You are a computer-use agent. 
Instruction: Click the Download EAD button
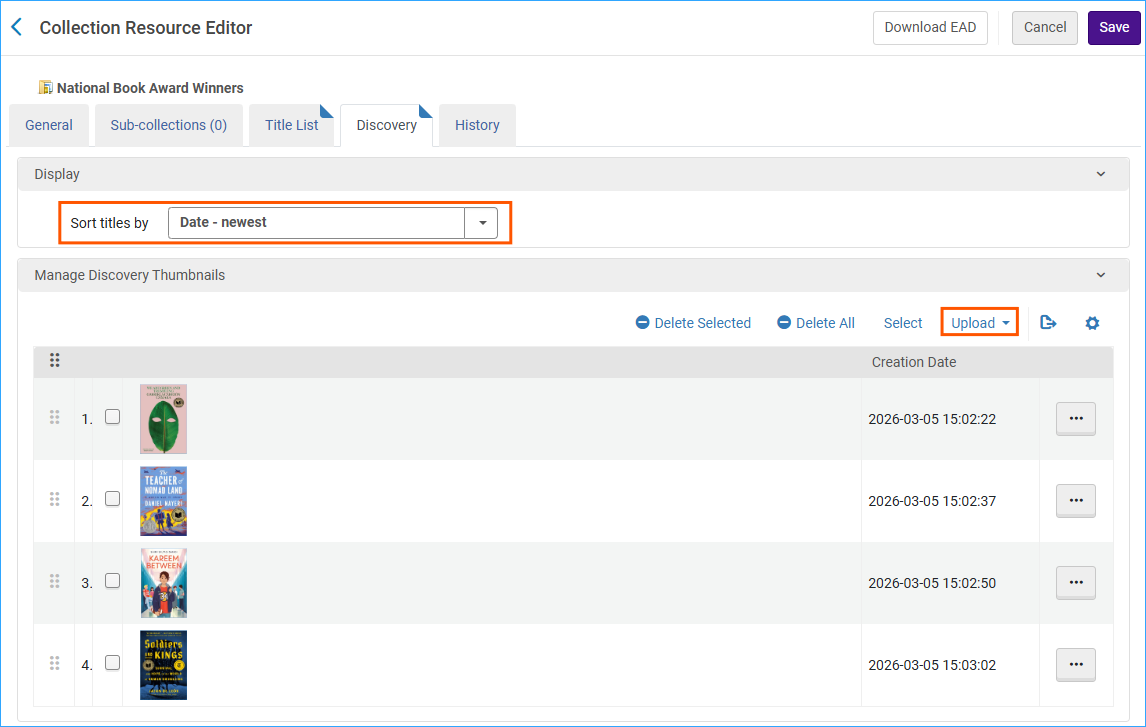coord(929,27)
